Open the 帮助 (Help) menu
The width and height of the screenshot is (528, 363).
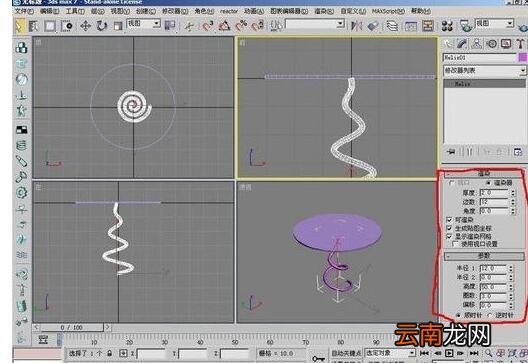click(x=421, y=11)
